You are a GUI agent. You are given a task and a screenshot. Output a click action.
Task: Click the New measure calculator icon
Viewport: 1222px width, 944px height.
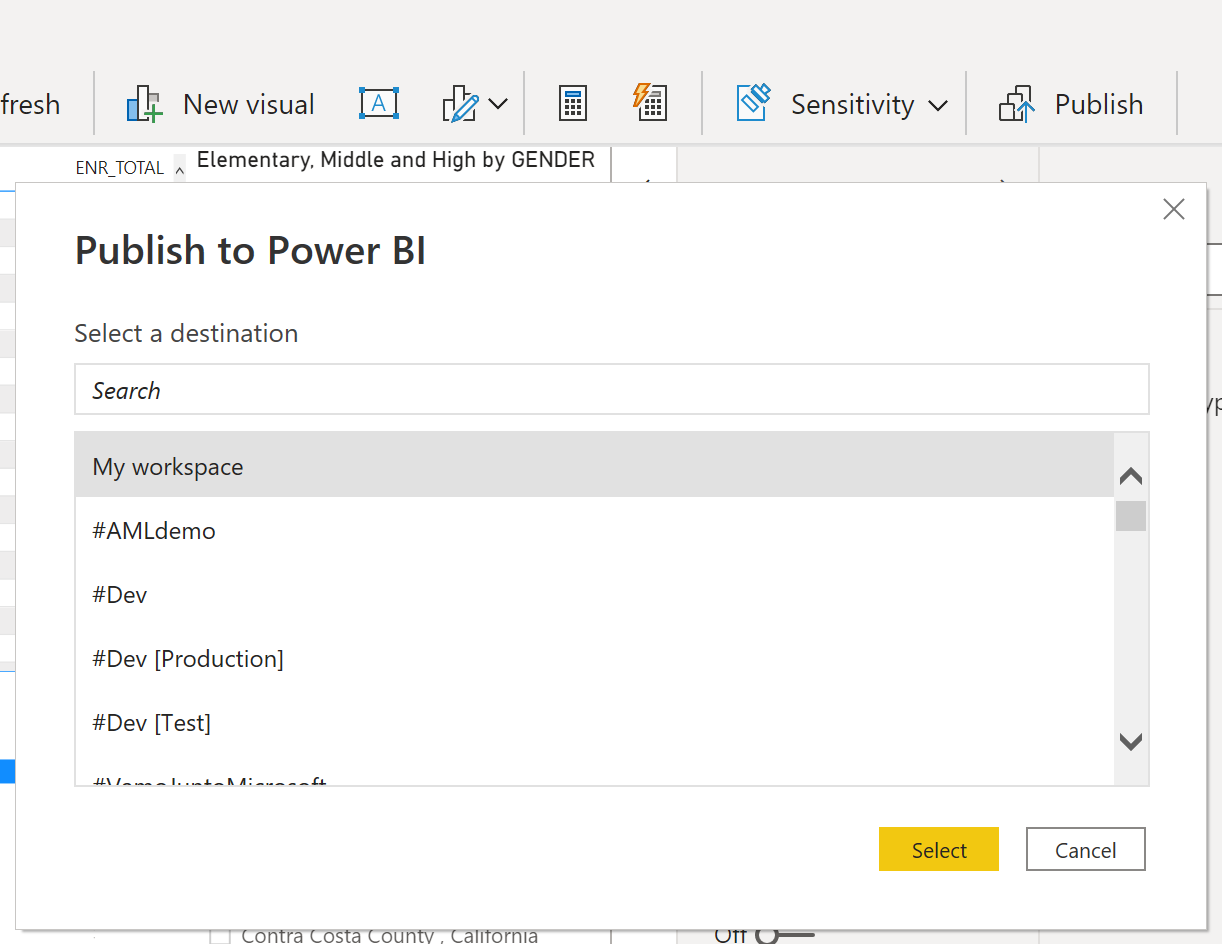point(573,104)
